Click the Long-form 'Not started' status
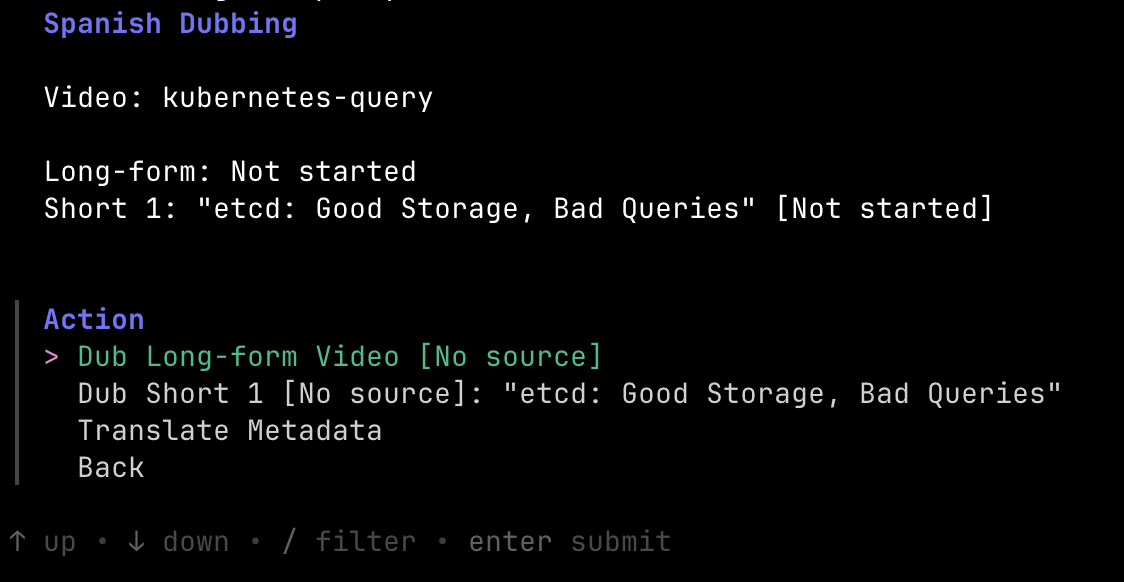Image resolution: width=1124 pixels, height=582 pixels. [x=323, y=172]
